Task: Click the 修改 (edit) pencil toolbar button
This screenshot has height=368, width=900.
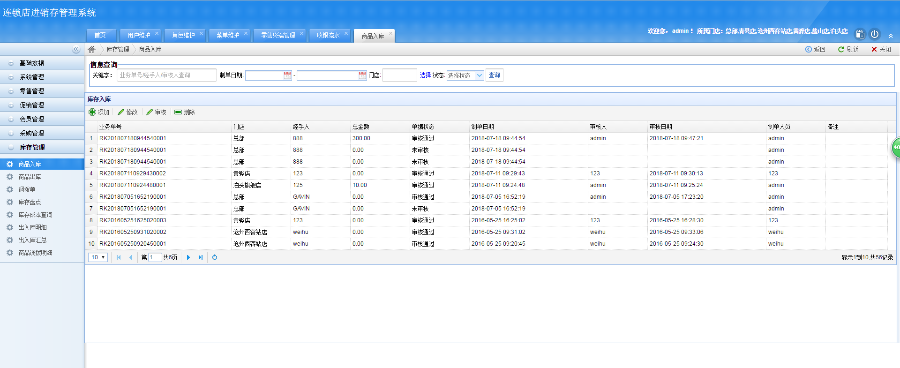Action: pyautogui.click(x=128, y=112)
